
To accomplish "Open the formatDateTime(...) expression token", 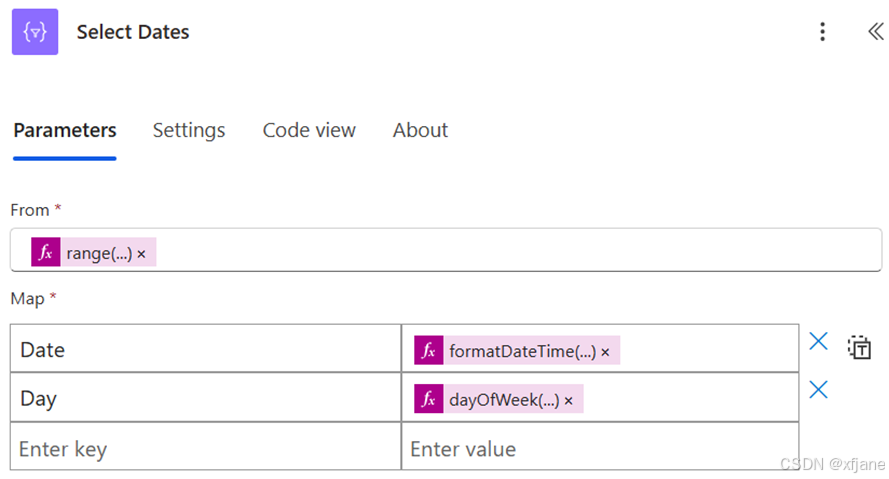I will coord(521,351).
